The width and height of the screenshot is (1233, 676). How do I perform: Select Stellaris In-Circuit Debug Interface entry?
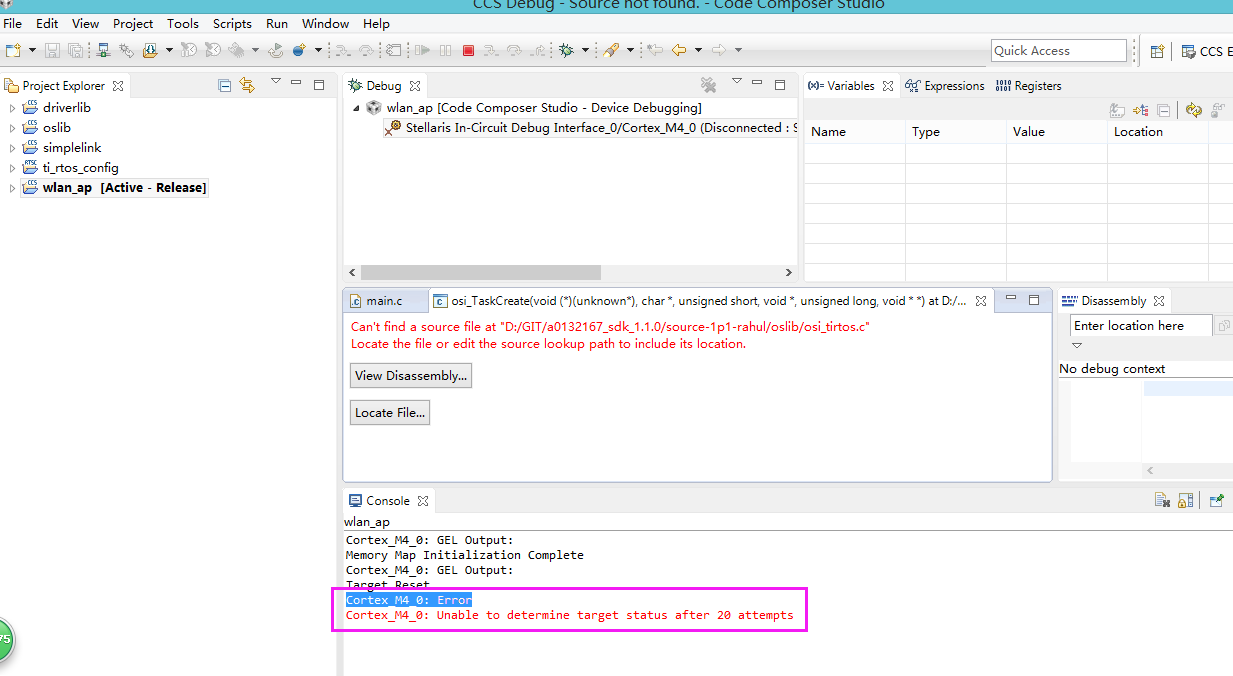point(591,128)
